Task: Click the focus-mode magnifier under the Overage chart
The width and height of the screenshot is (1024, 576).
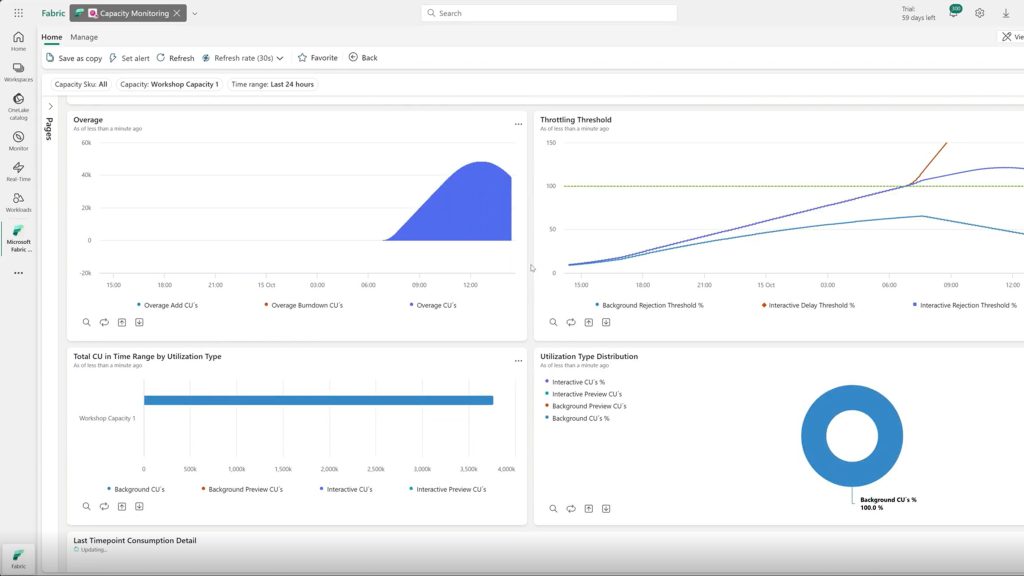Action: (86, 322)
